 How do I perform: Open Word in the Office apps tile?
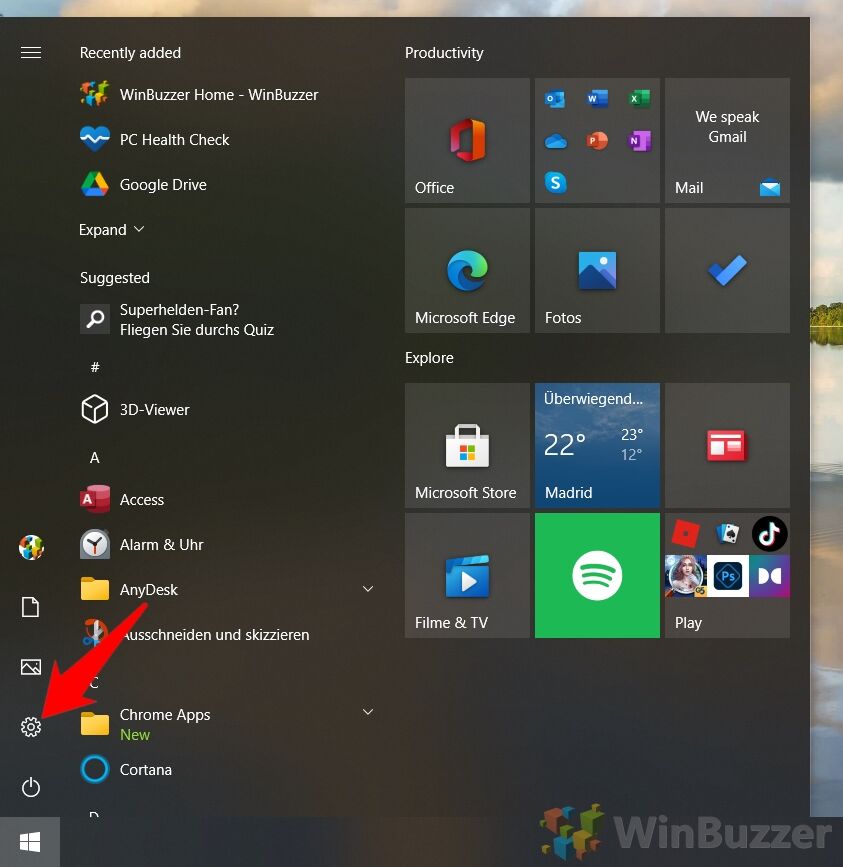[x=597, y=99]
